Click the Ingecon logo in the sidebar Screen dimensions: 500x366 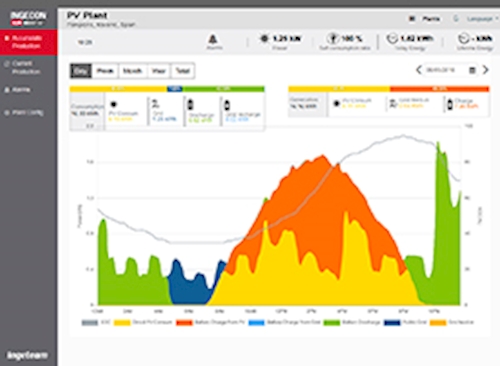(x=28, y=18)
